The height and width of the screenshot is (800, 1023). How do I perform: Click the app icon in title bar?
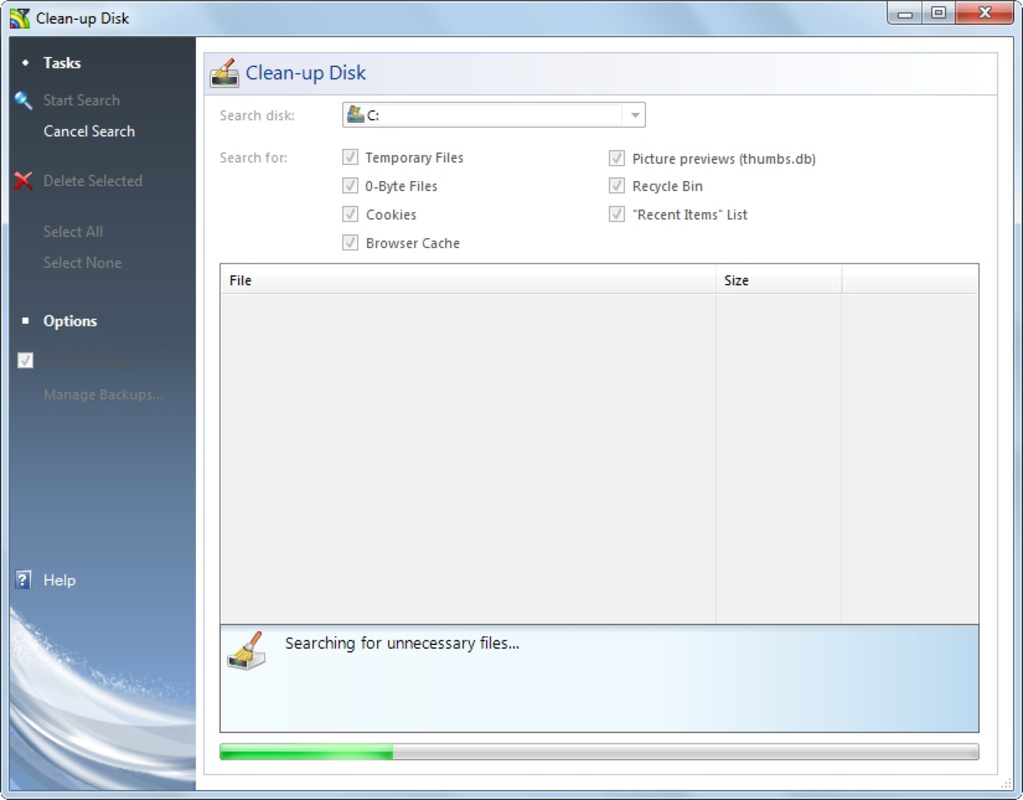[x=20, y=18]
